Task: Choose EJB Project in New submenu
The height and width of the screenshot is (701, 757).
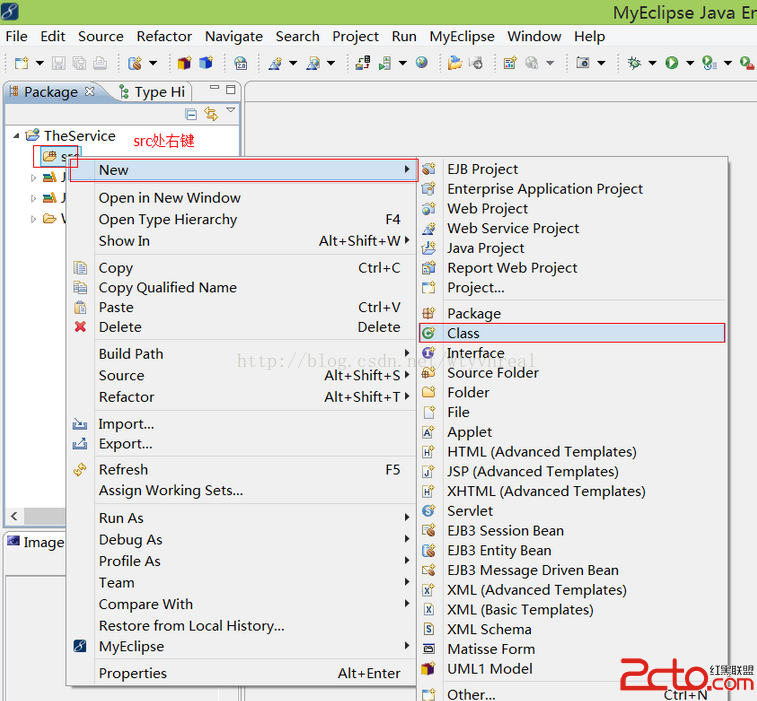Action: (572, 169)
